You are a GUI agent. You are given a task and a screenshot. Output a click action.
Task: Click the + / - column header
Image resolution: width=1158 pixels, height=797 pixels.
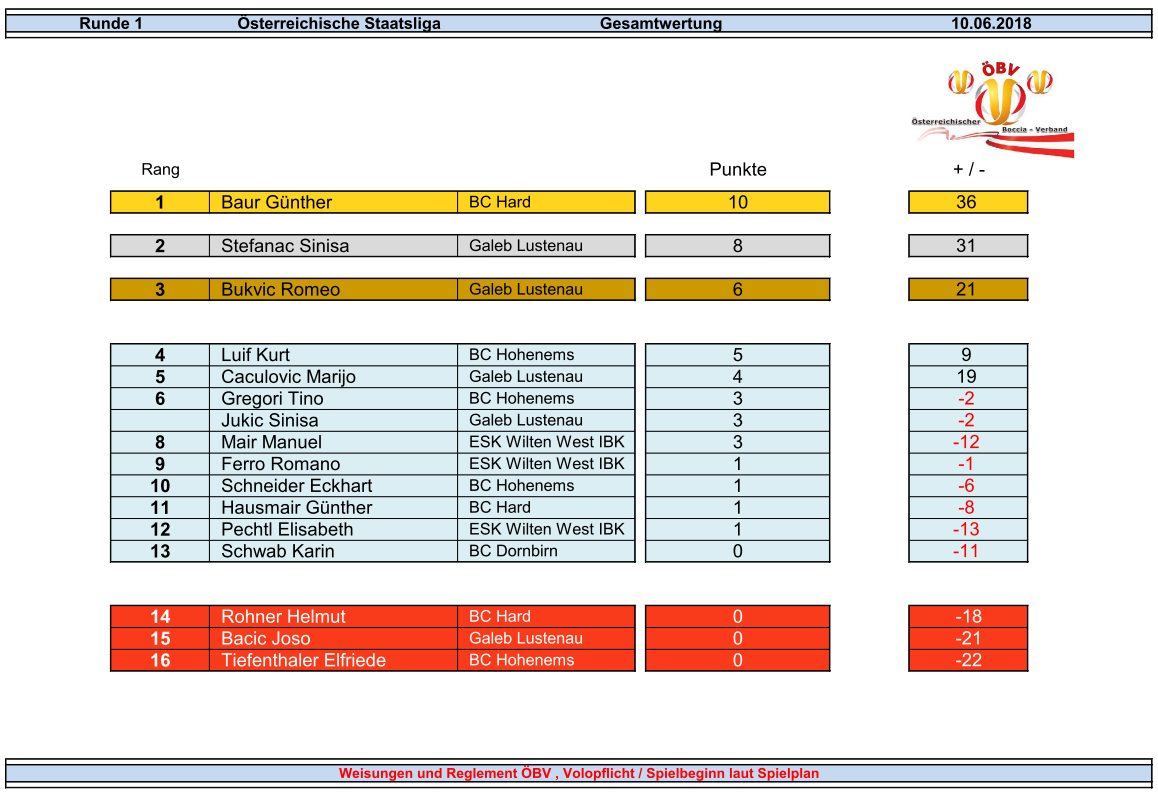(x=968, y=170)
